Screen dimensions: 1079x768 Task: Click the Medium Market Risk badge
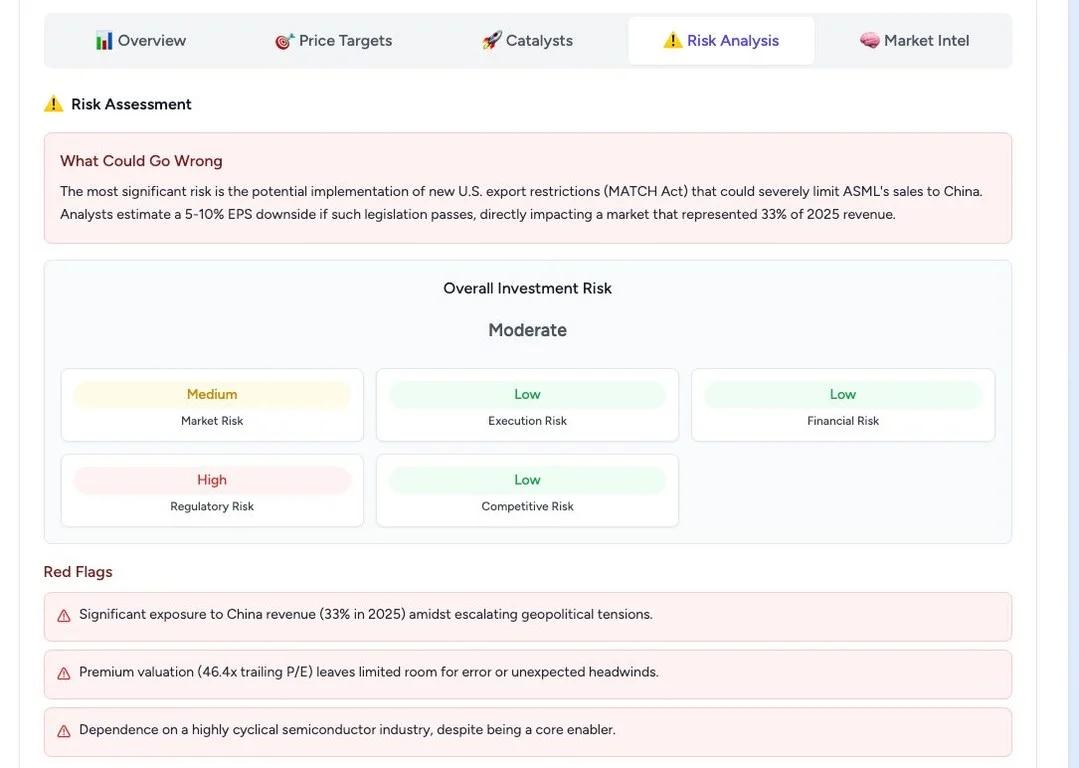[x=212, y=395]
